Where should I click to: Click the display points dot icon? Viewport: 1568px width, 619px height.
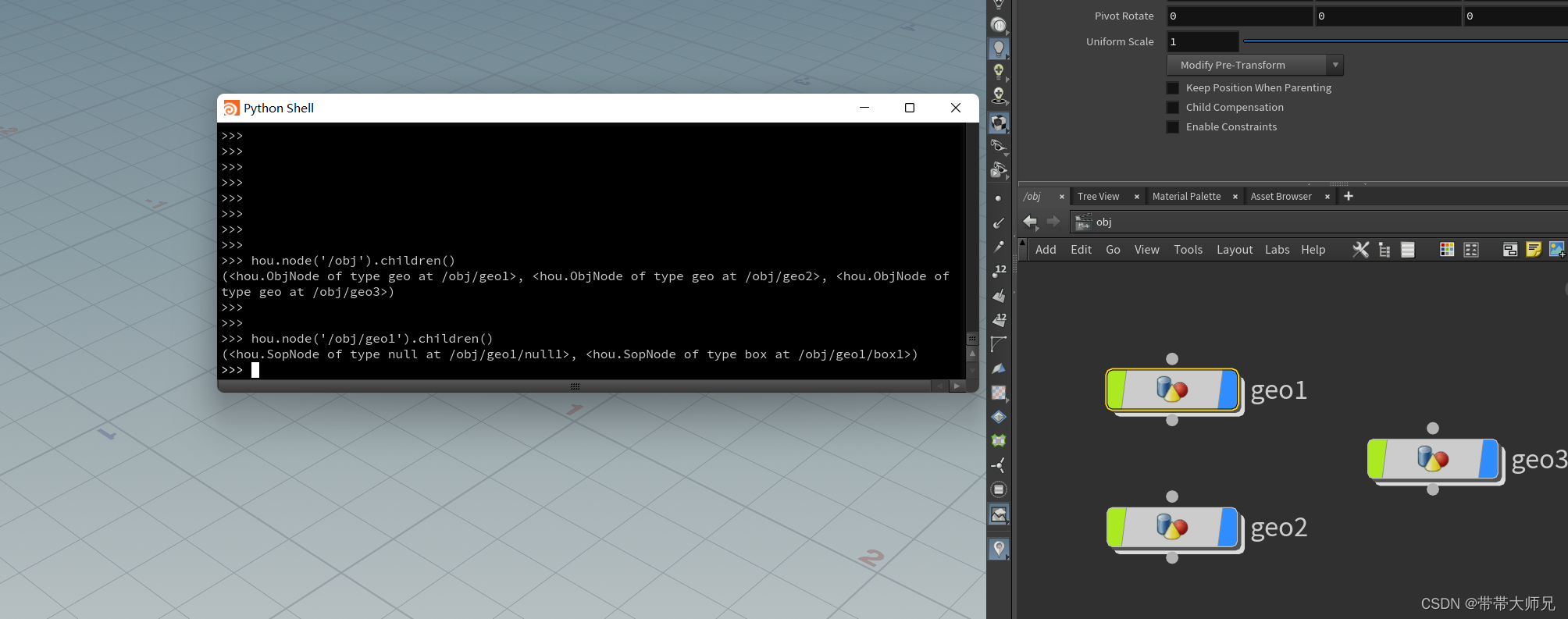tap(998, 198)
